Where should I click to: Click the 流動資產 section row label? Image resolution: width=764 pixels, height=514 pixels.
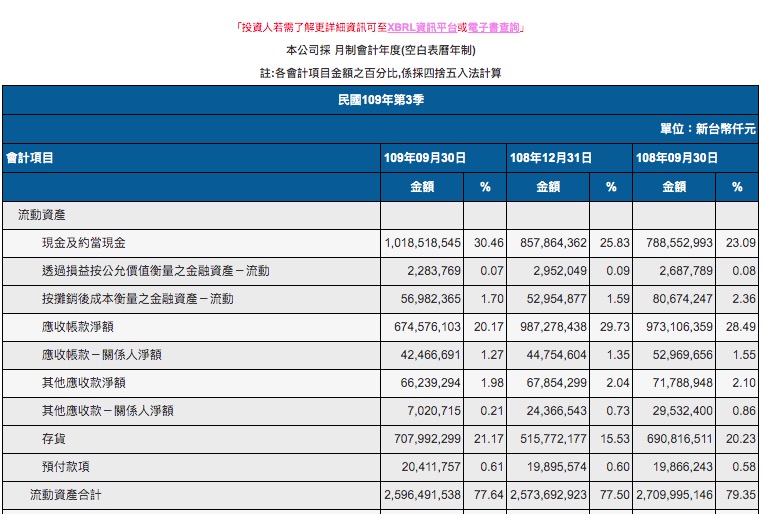click(41, 215)
